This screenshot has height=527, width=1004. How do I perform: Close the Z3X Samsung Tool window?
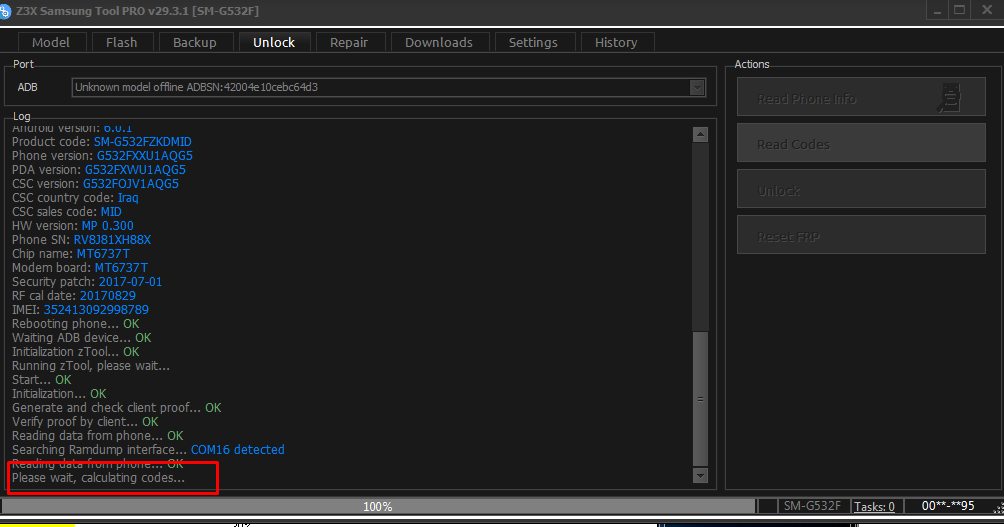point(987,10)
